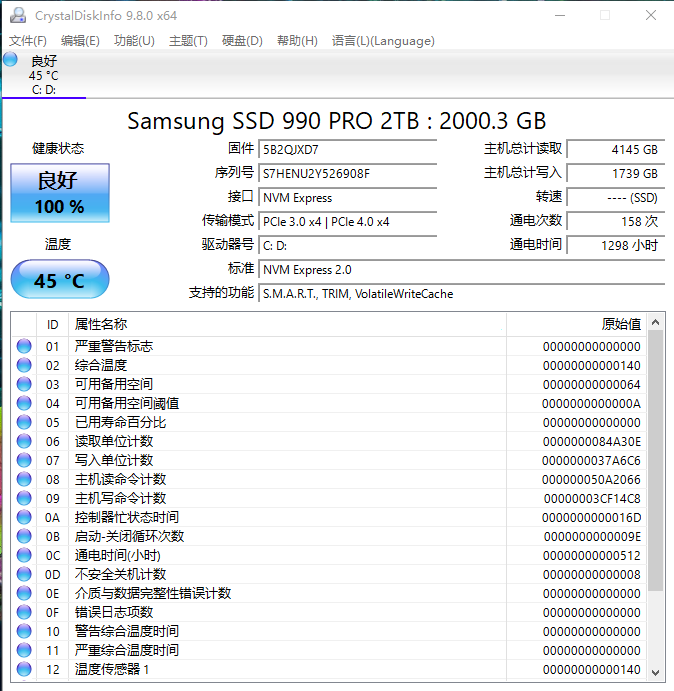Click status orb for attribute 10 警告综合温度时间
The width and height of the screenshot is (674, 691).
click(24, 631)
